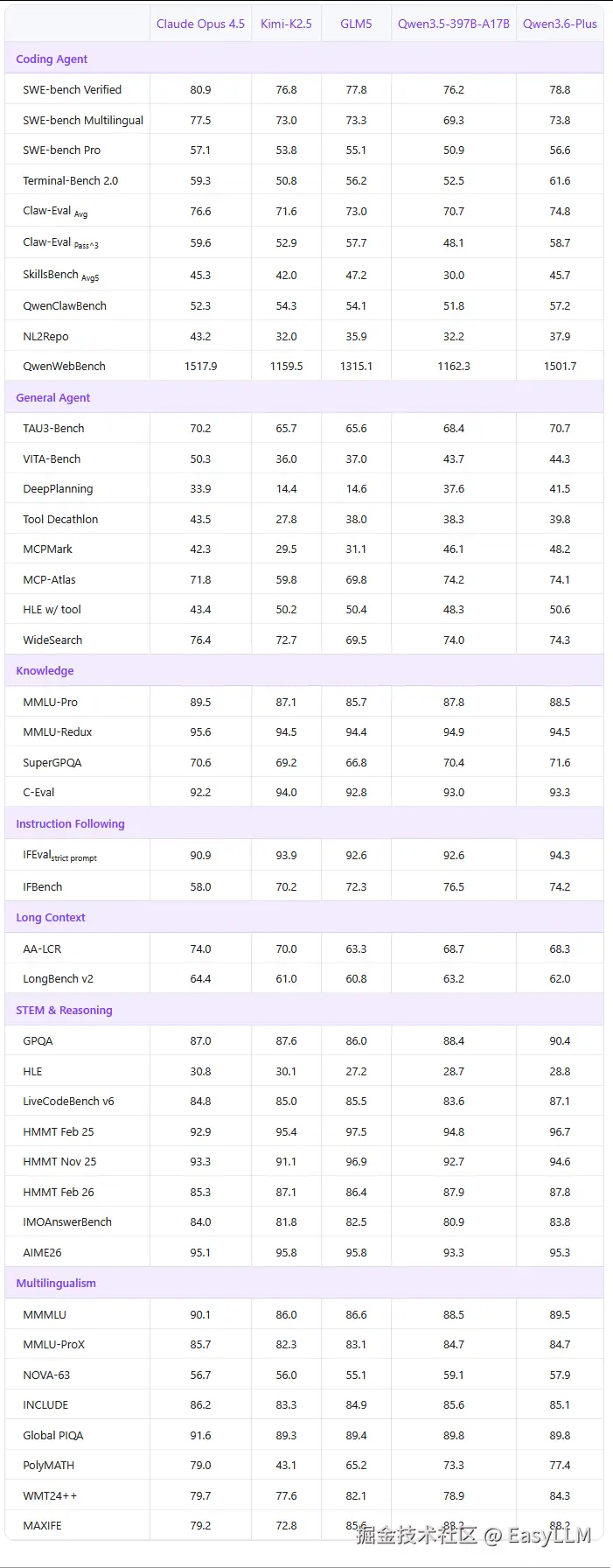Click the LiveCodeBench v6 row label

coord(68,1101)
